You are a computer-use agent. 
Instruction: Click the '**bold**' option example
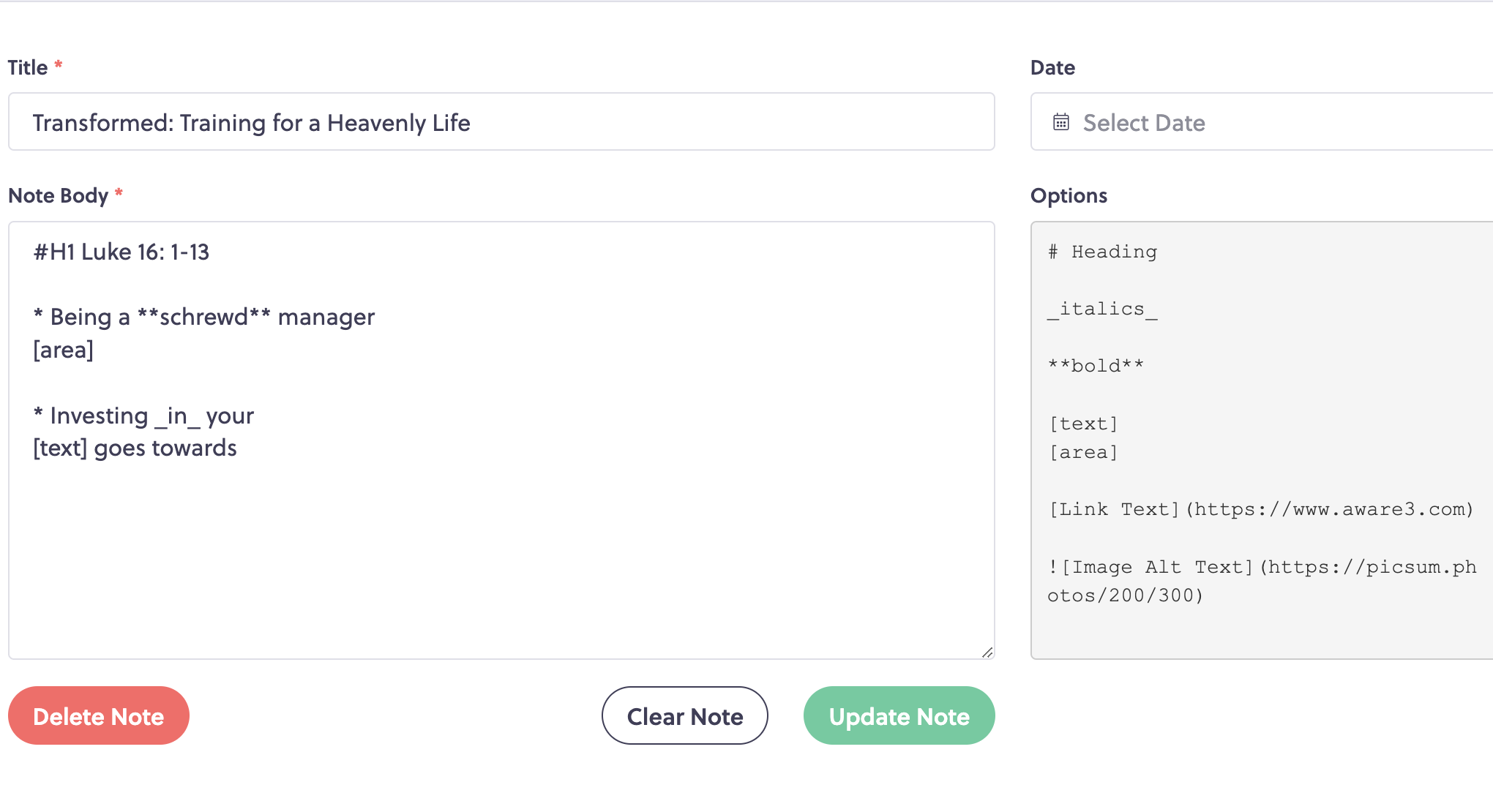click(x=1096, y=366)
